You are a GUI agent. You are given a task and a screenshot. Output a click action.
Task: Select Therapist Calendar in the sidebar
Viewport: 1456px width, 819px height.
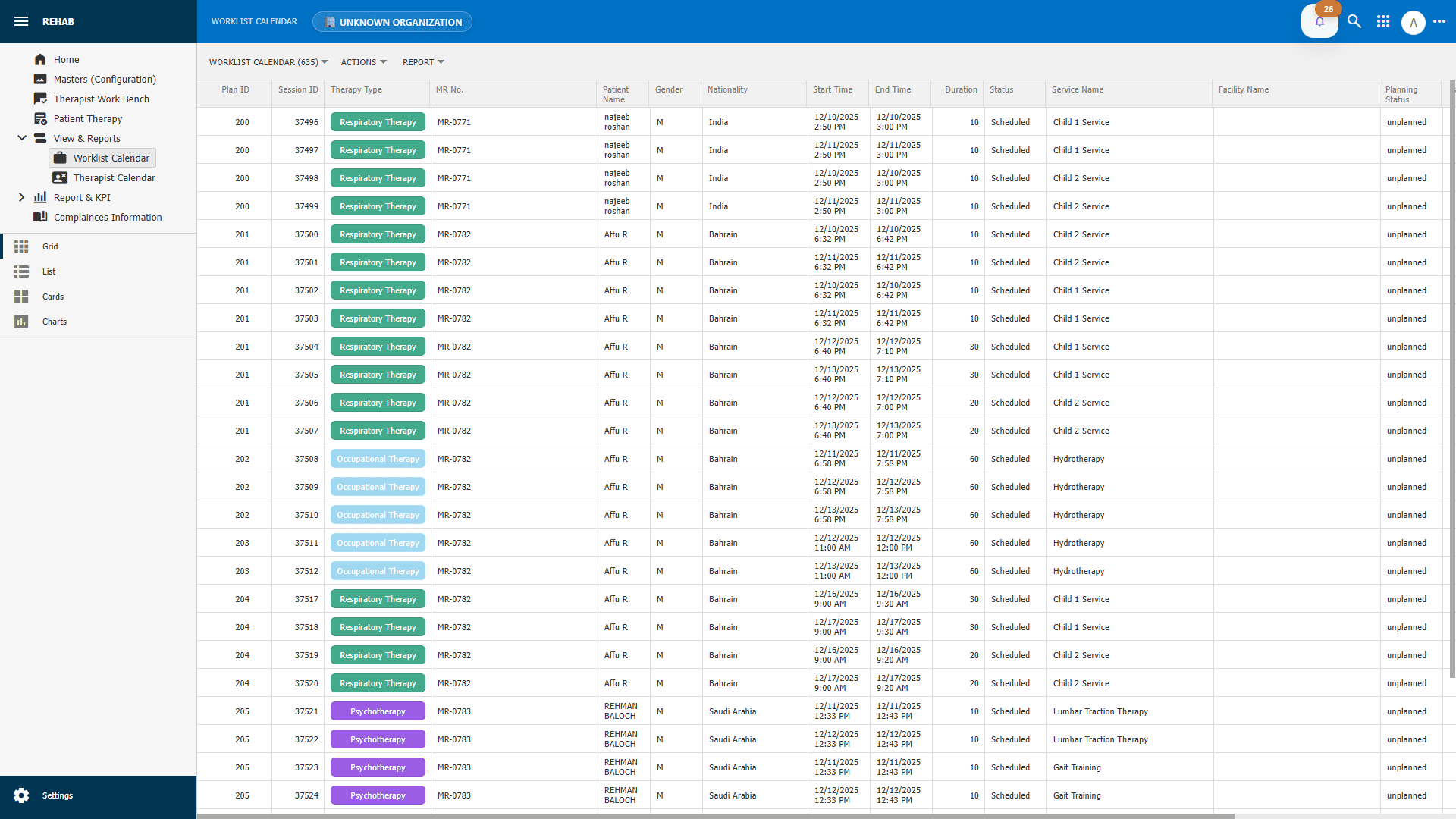click(x=115, y=177)
